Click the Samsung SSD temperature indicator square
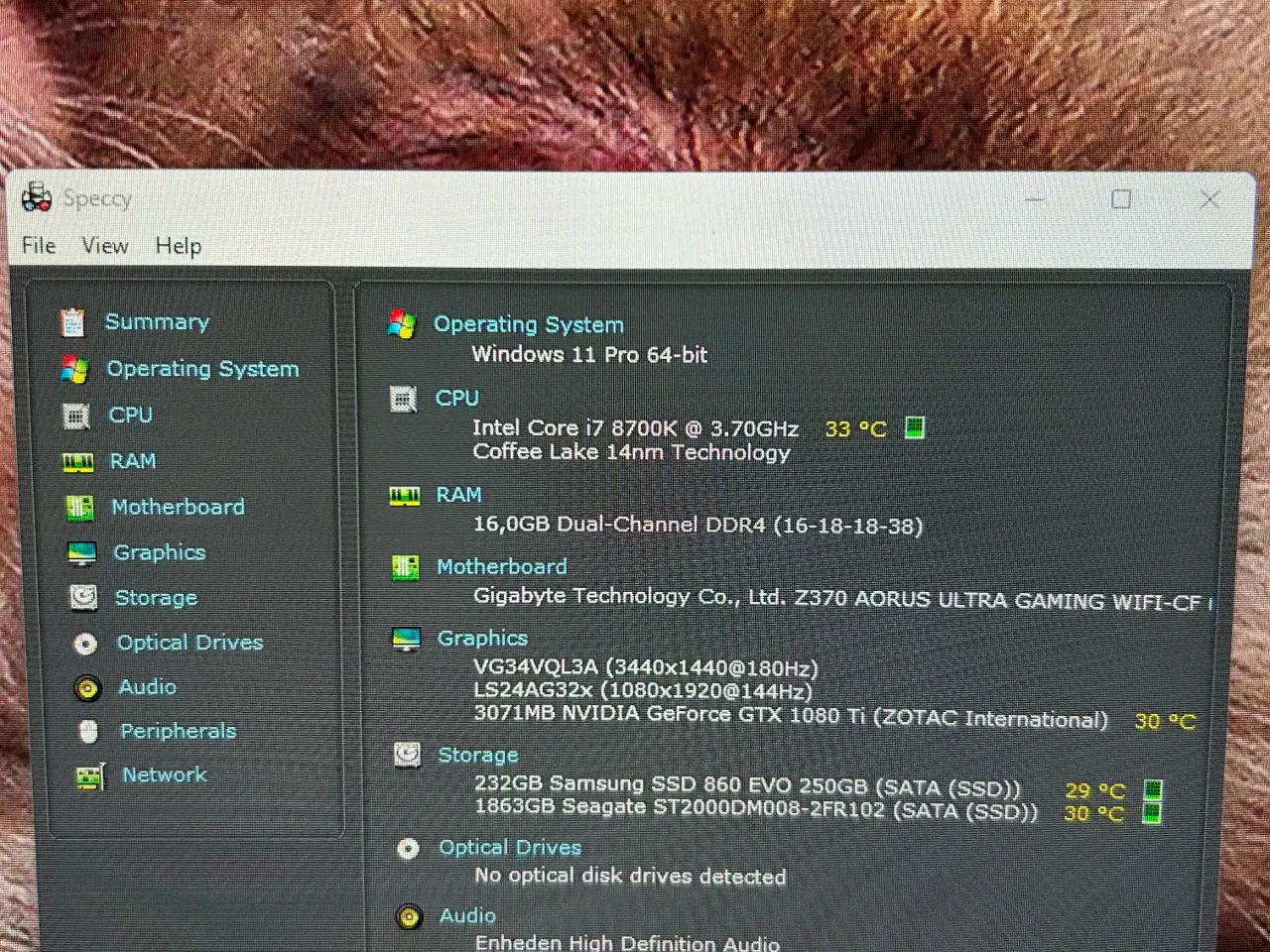 [1152, 790]
